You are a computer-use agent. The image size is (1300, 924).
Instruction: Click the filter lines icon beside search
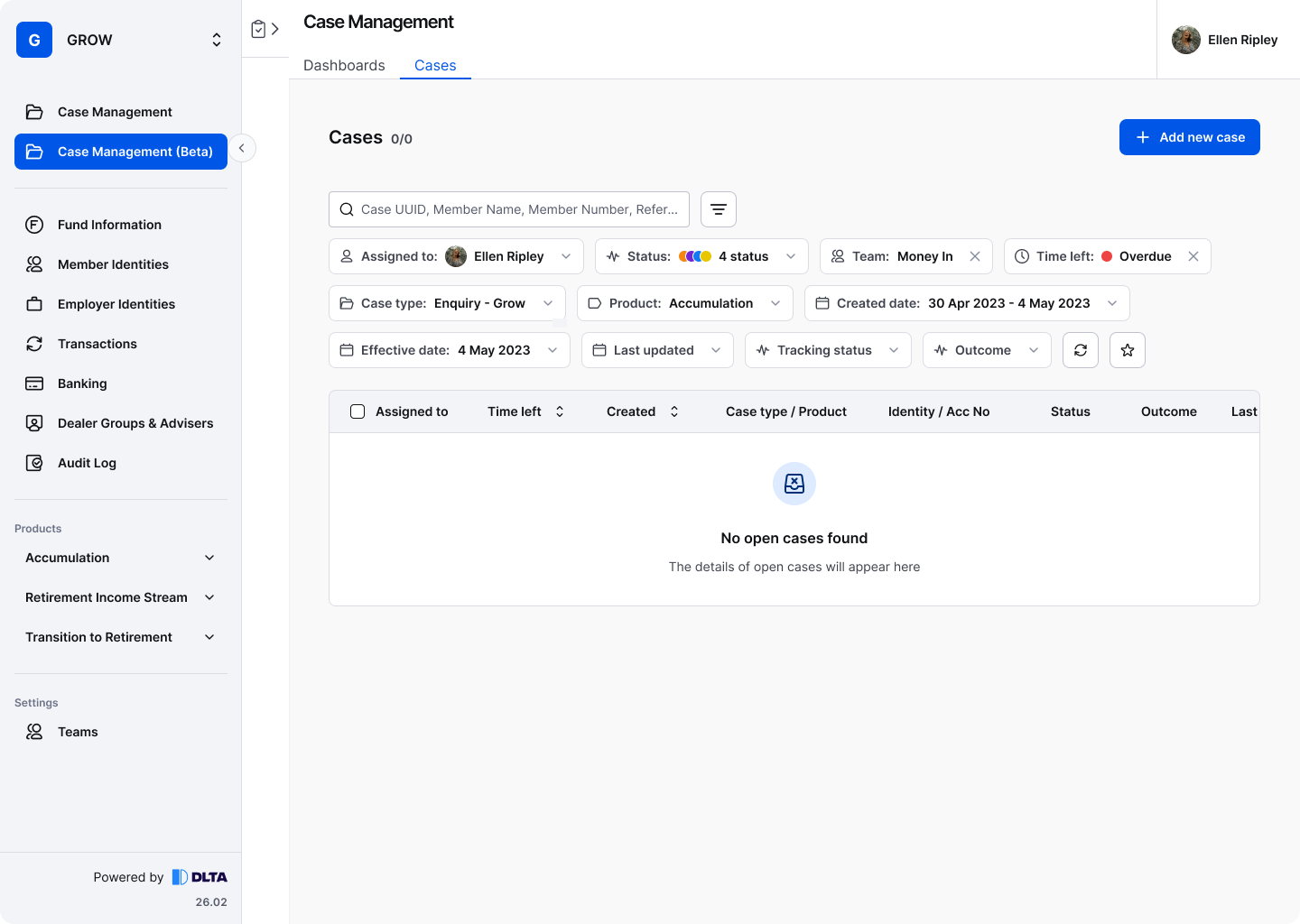click(718, 209)
